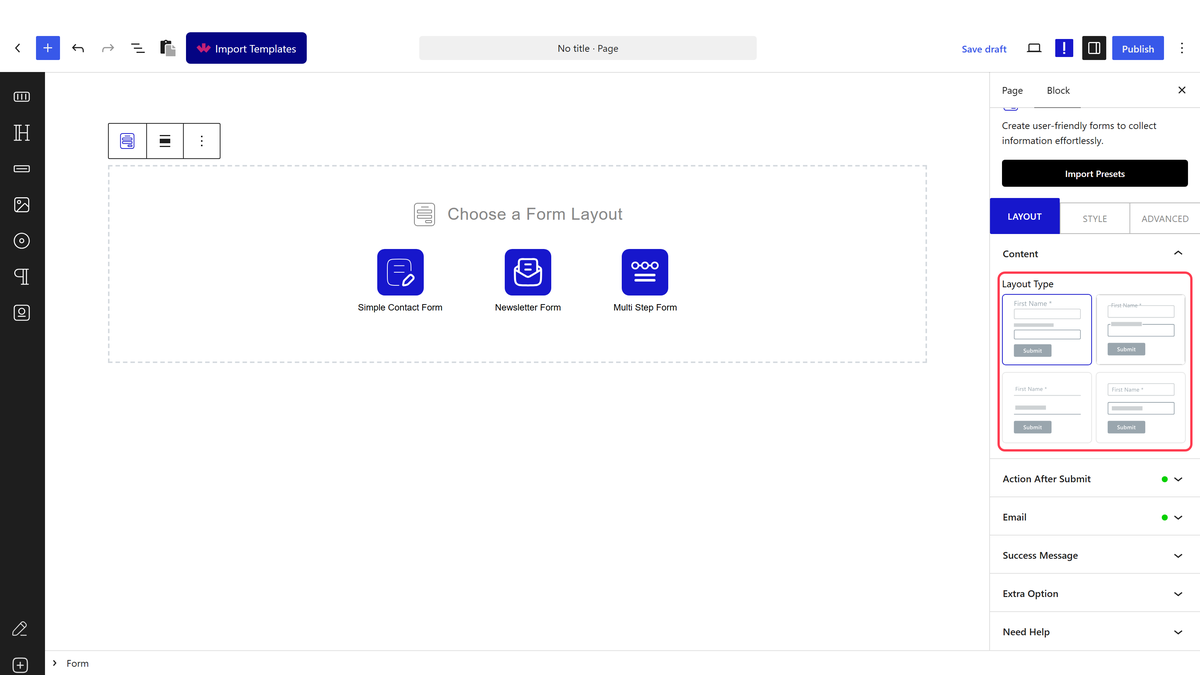Click the Import Templates button
This screenshot has height=675, width=1200.
coord(246,48)
